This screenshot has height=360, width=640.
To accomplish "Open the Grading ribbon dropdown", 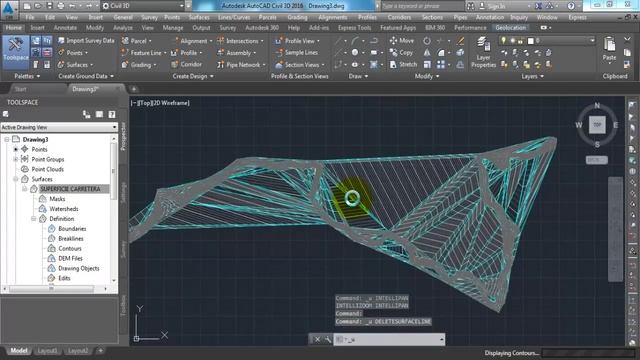I will tap(139, 65).
